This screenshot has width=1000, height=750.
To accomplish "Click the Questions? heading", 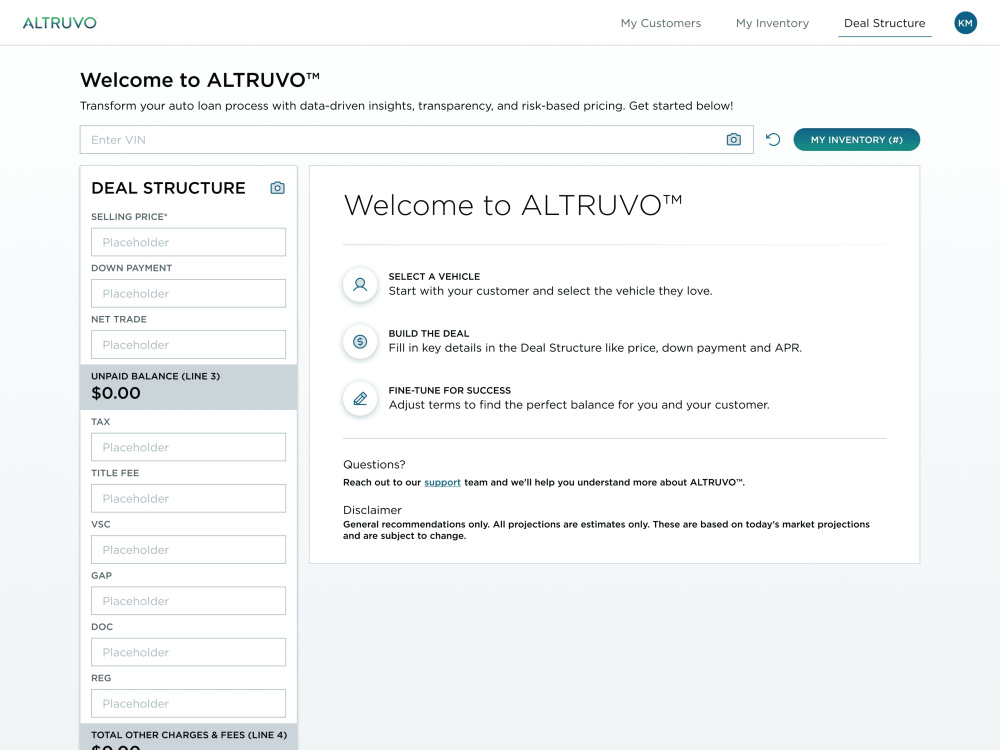I will pyautogui.click(x=374, y=464).
